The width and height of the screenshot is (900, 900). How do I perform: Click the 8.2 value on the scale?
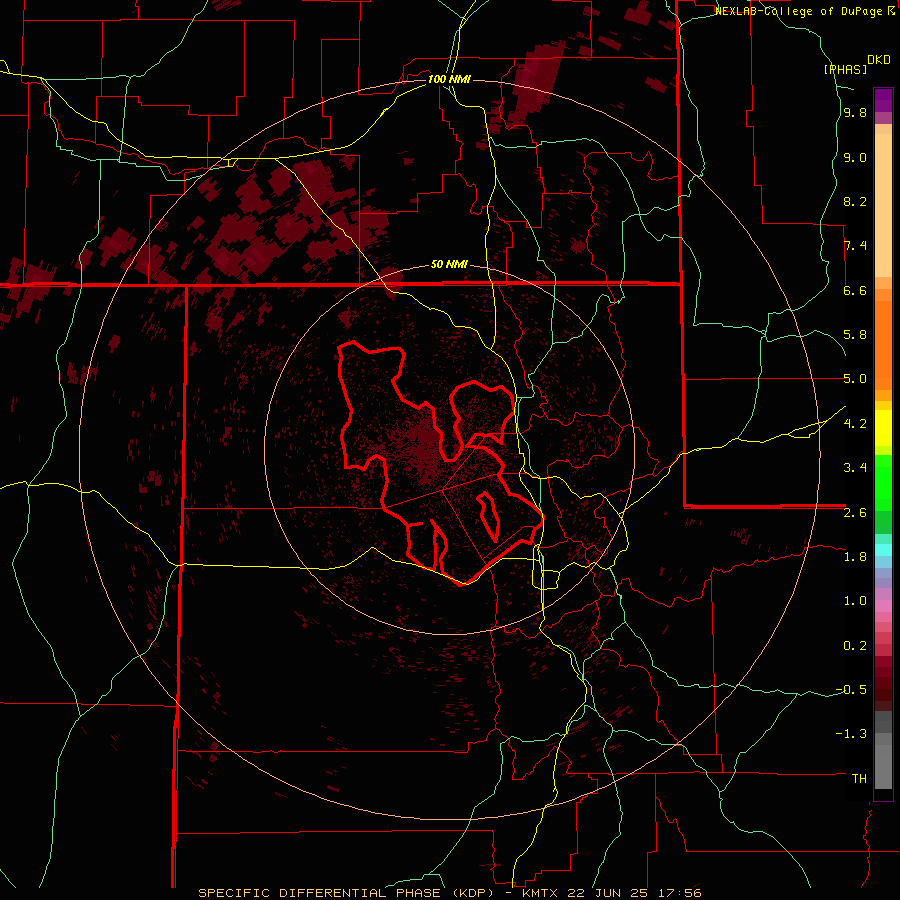click(x=855, y=201)
